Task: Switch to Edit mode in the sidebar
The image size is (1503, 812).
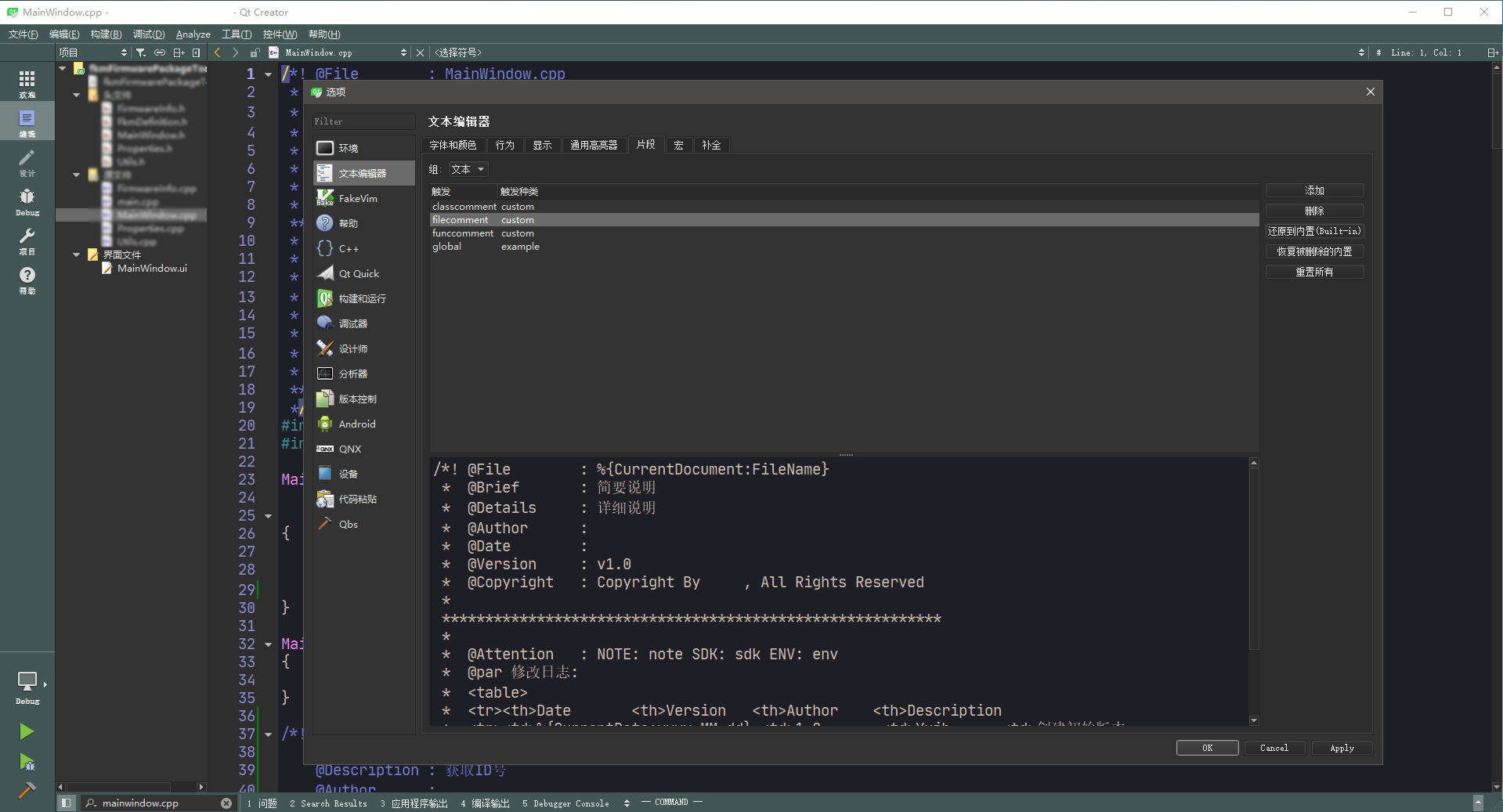Action: (27, 123)
